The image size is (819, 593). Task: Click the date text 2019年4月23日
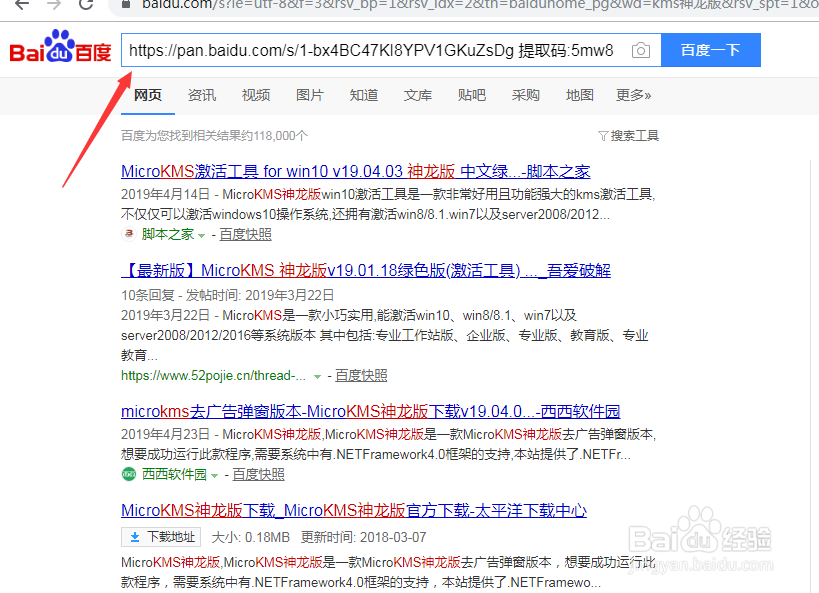[166, 434]
